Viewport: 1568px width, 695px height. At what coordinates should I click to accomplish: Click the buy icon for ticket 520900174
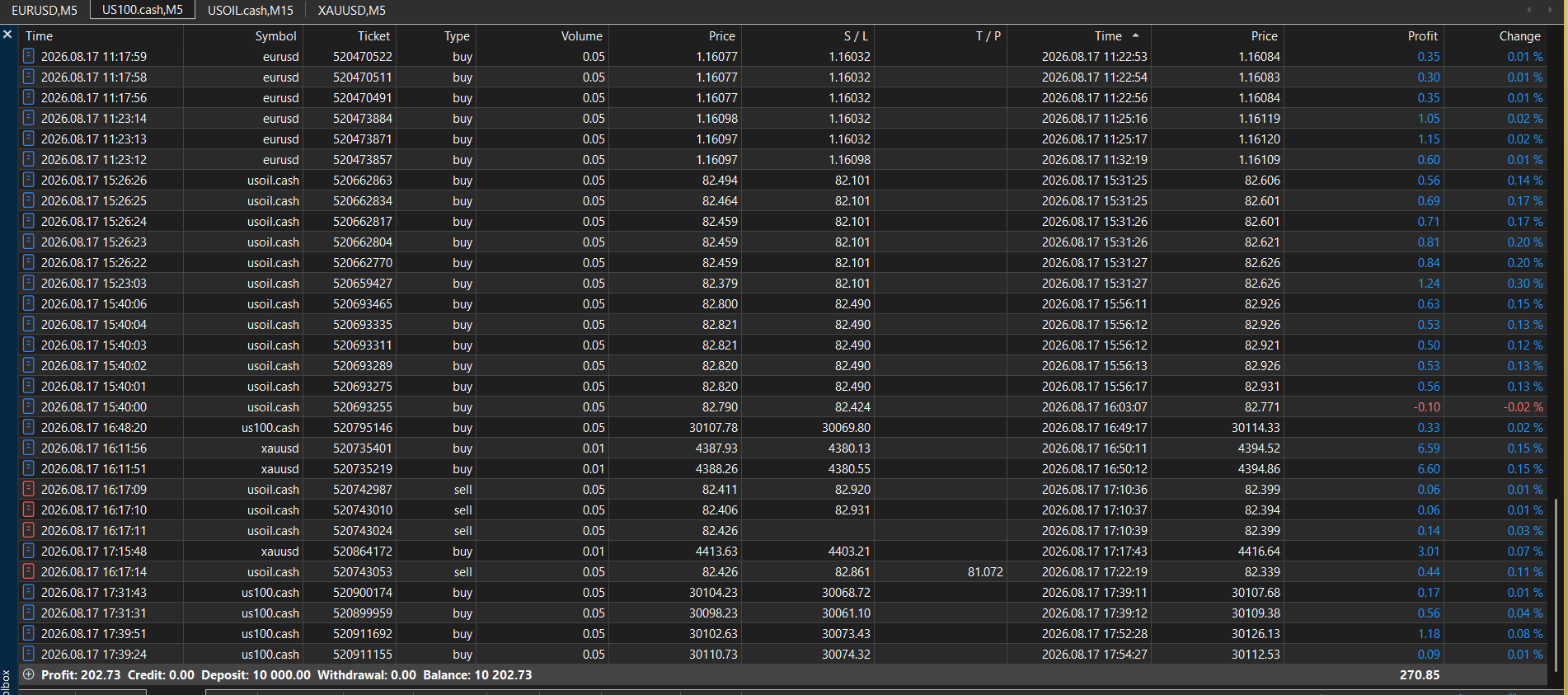[29, 592]
